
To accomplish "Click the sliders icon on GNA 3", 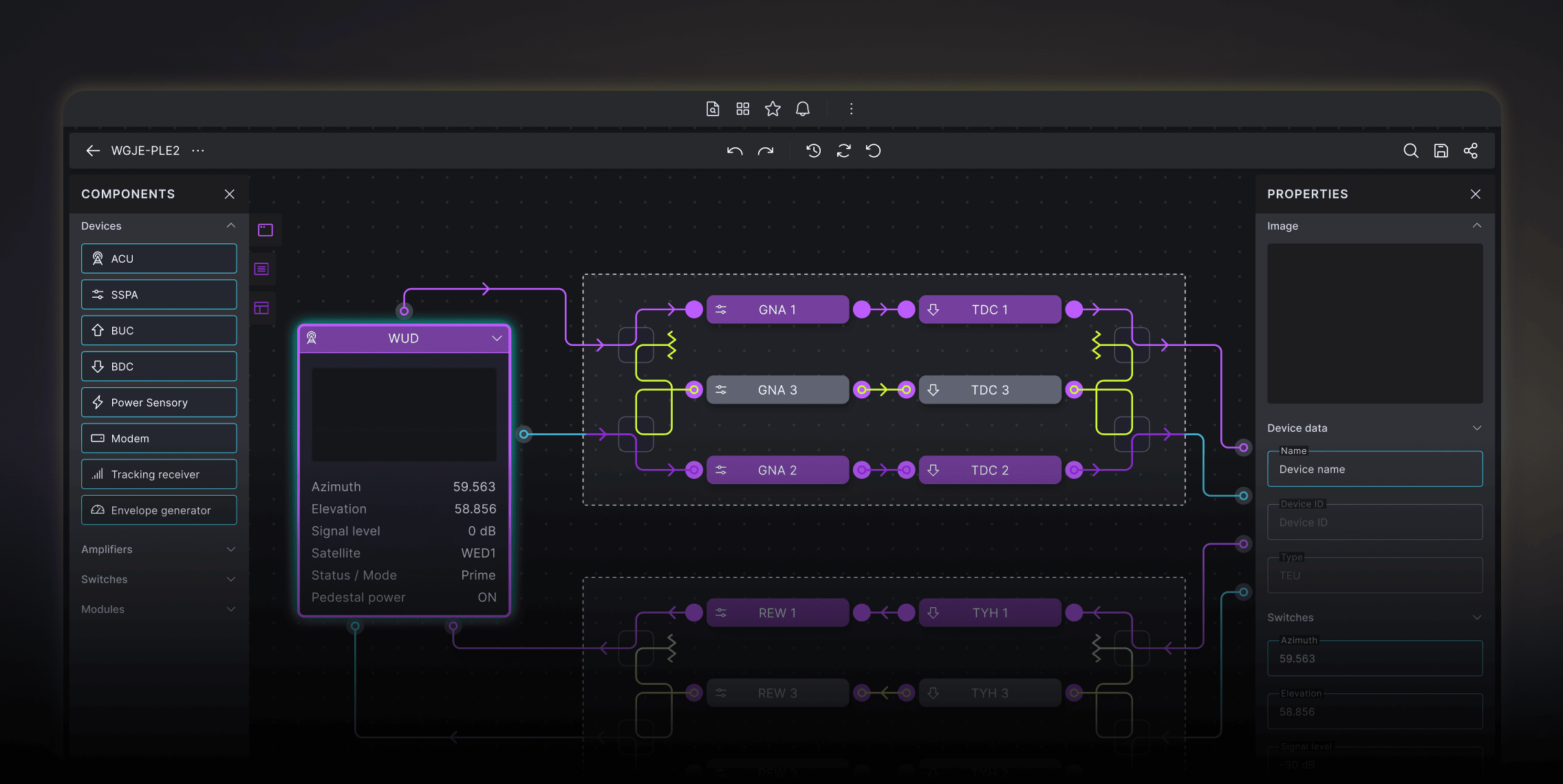I will [721, 390].
